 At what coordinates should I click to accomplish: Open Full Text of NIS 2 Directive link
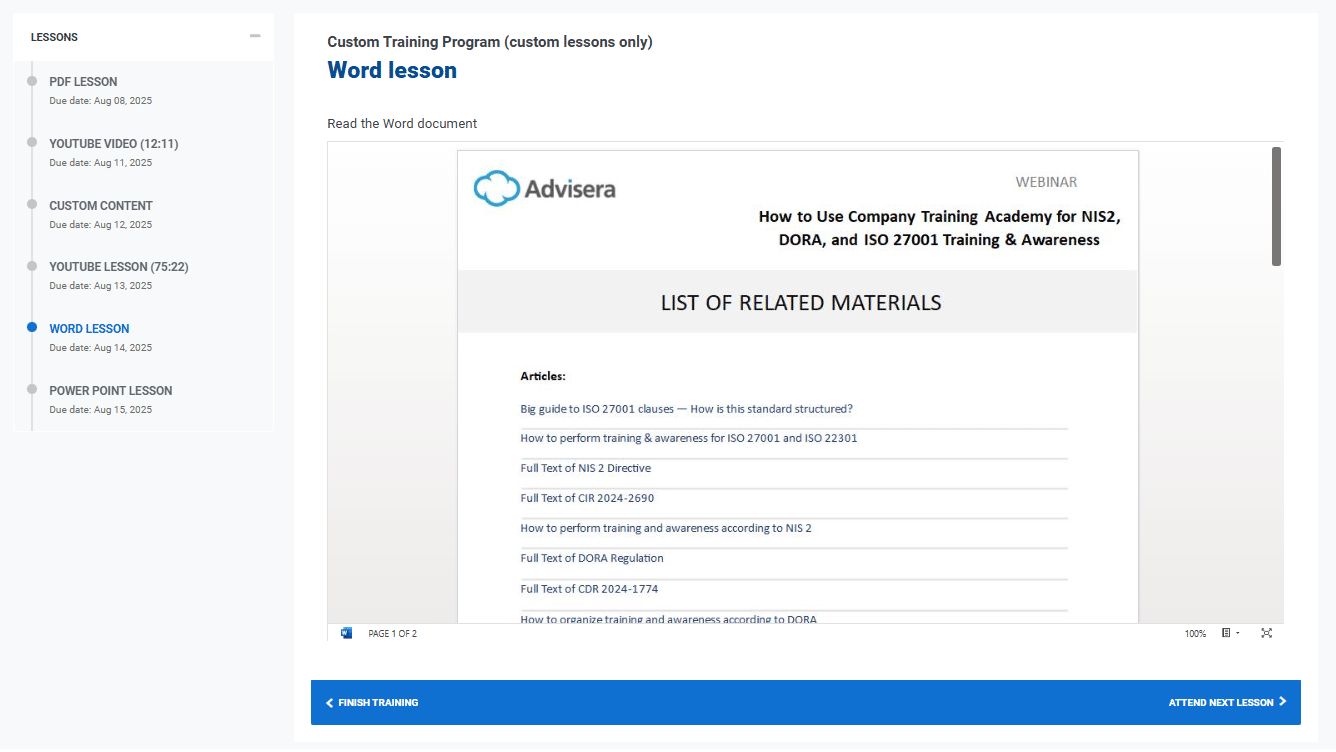tap(586, 468)
